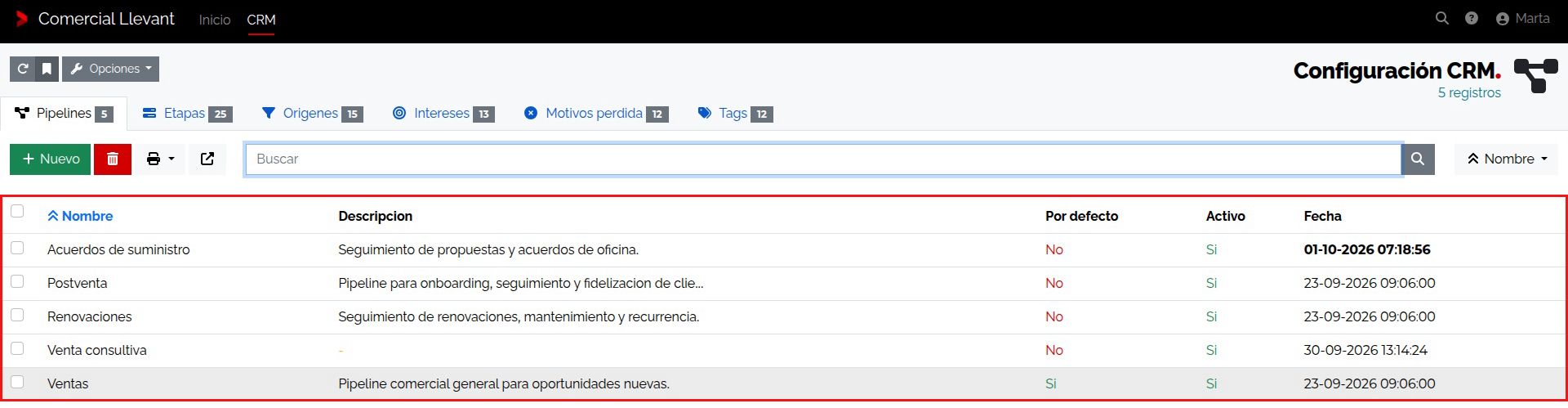Switch to the Pipelines tab
Image resolution: width=1568 pixels, height=408 pixels.
click(64, 113)
